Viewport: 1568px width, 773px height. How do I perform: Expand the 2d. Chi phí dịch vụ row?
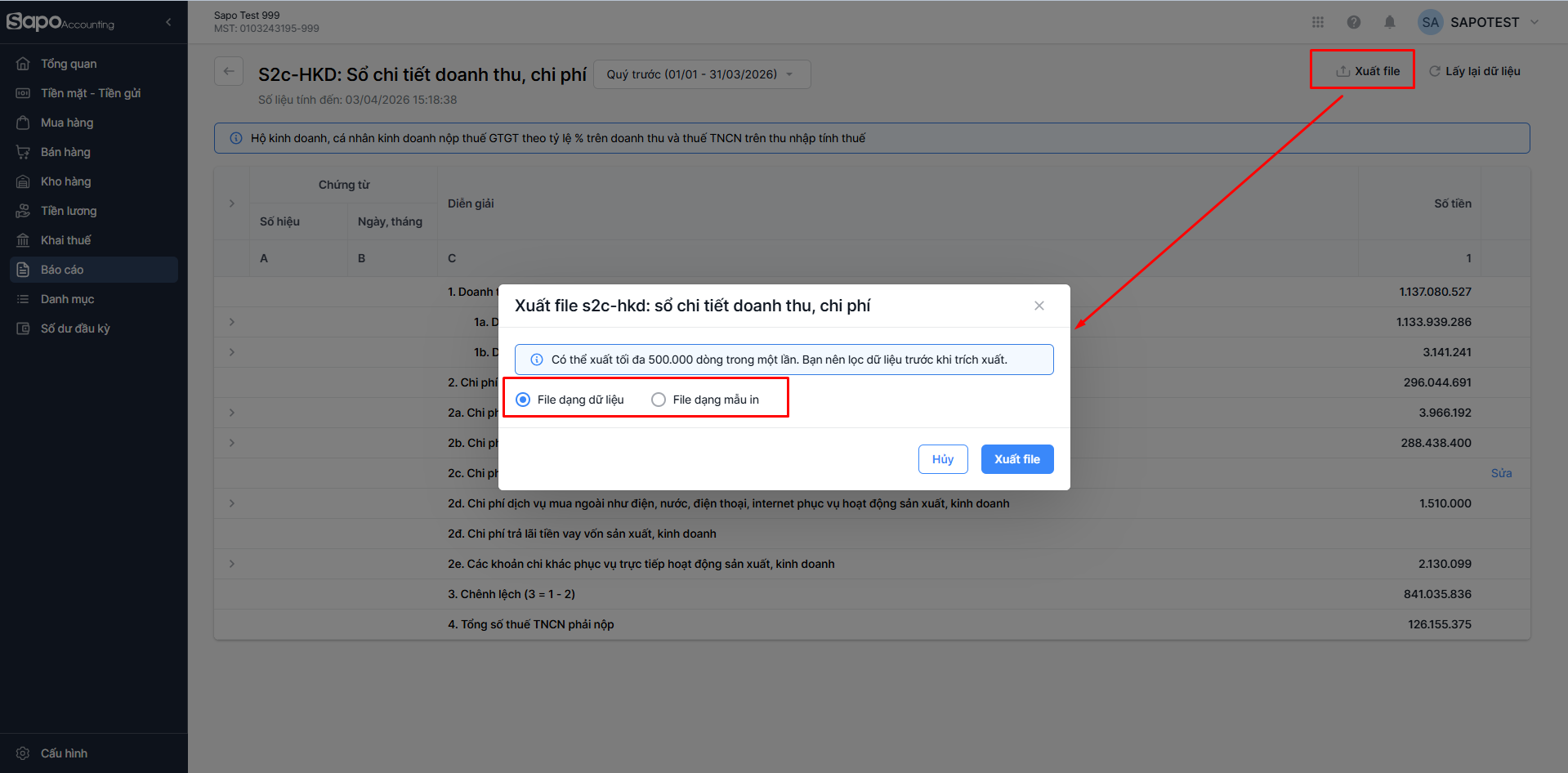tap(232, 503)
